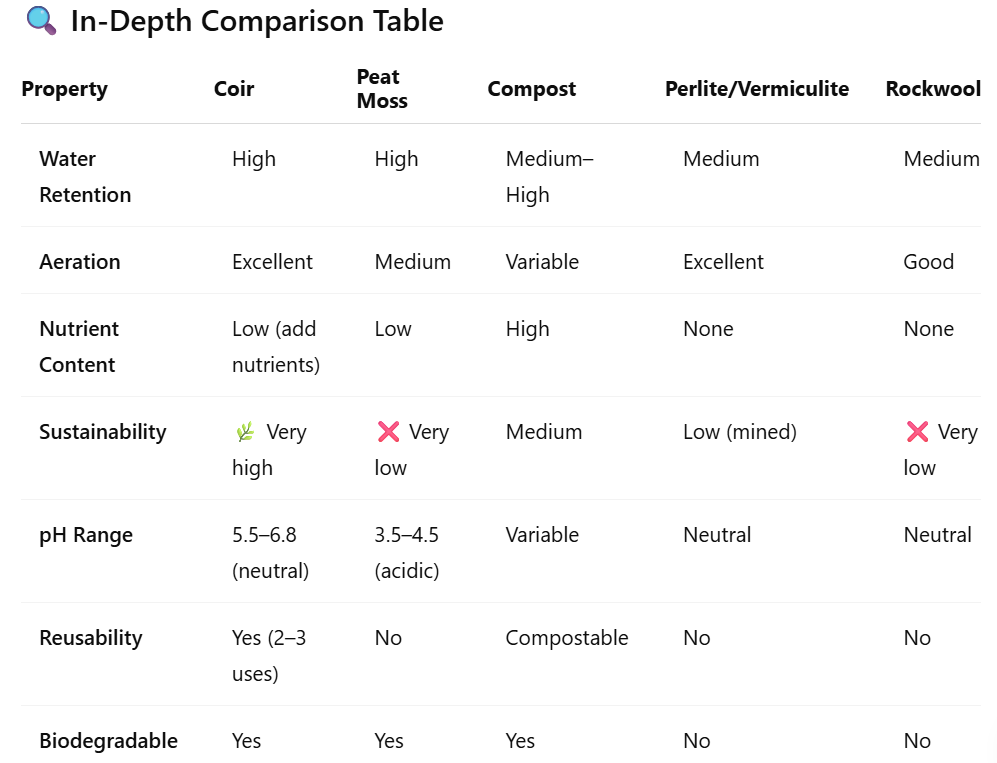
Task: Select the Aeration row label
Action: [x=79, y=262]
